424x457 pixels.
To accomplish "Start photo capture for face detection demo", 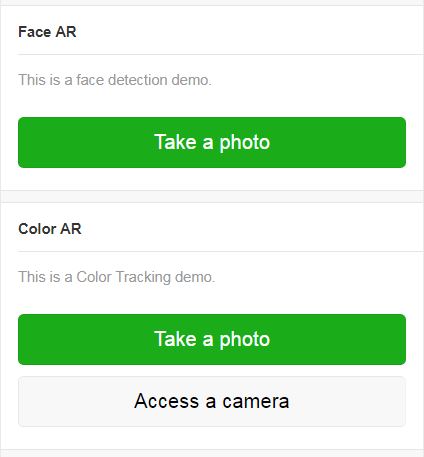I will coord(212,142).
